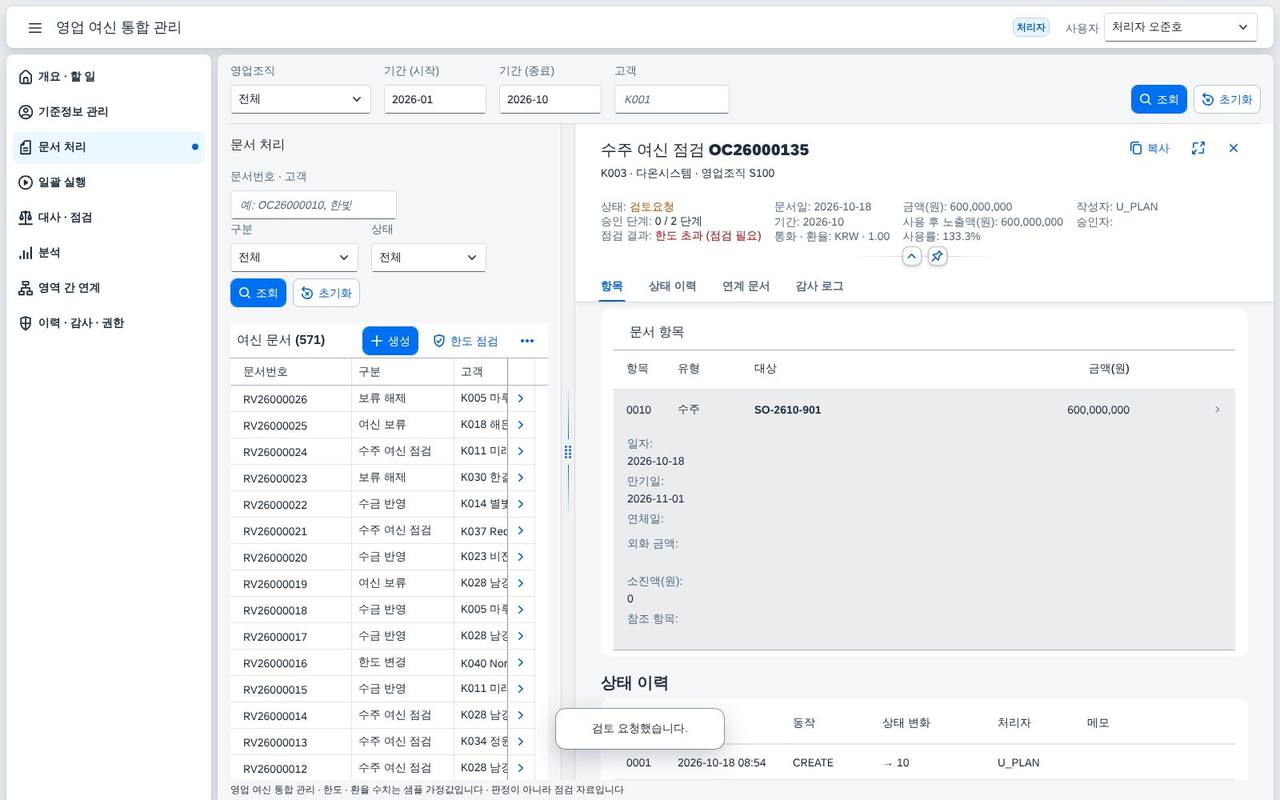Click 초기화 in 문서 처리 panel
The height and width of the screenshot is (800, 1280).
(326, 293)
